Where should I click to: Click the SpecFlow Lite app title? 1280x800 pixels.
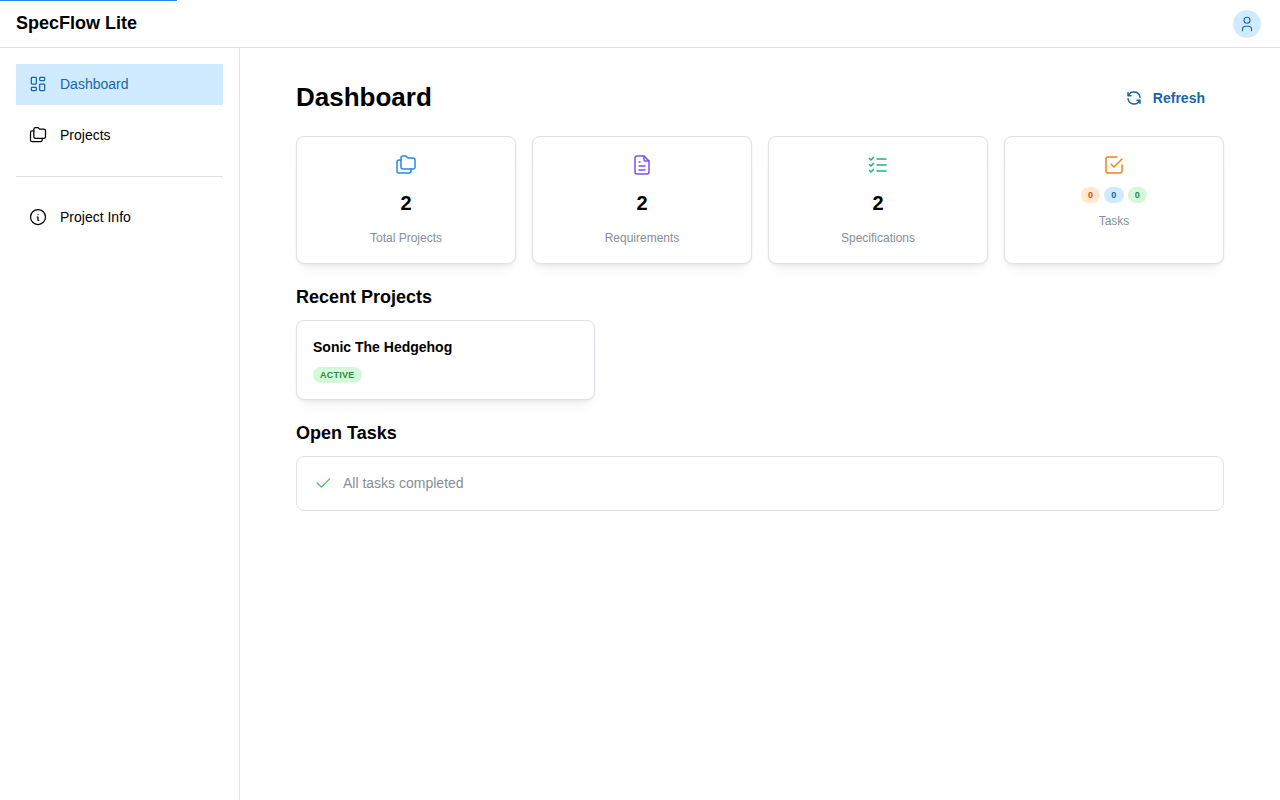coord(76,23)
